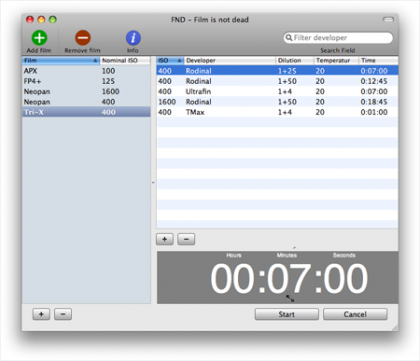The height and width of the screenshot is (361, 420).
Task: Select the Rodinal 1+50 0:12:45 row
Action: pos(277,81)
